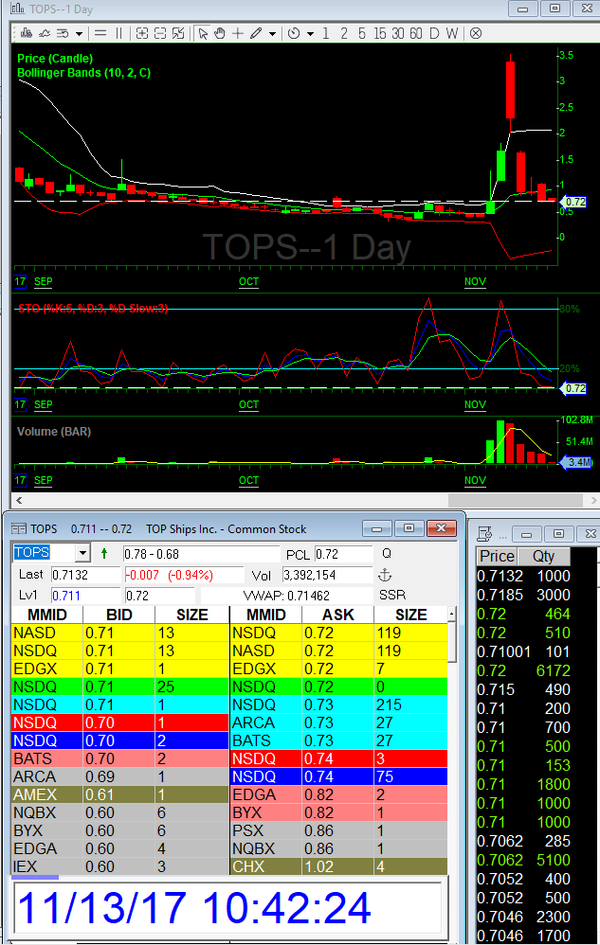The height and width of the screenshot is (945, 600).
Task: Switch chart to daily D interval
Action: [434, 33]
